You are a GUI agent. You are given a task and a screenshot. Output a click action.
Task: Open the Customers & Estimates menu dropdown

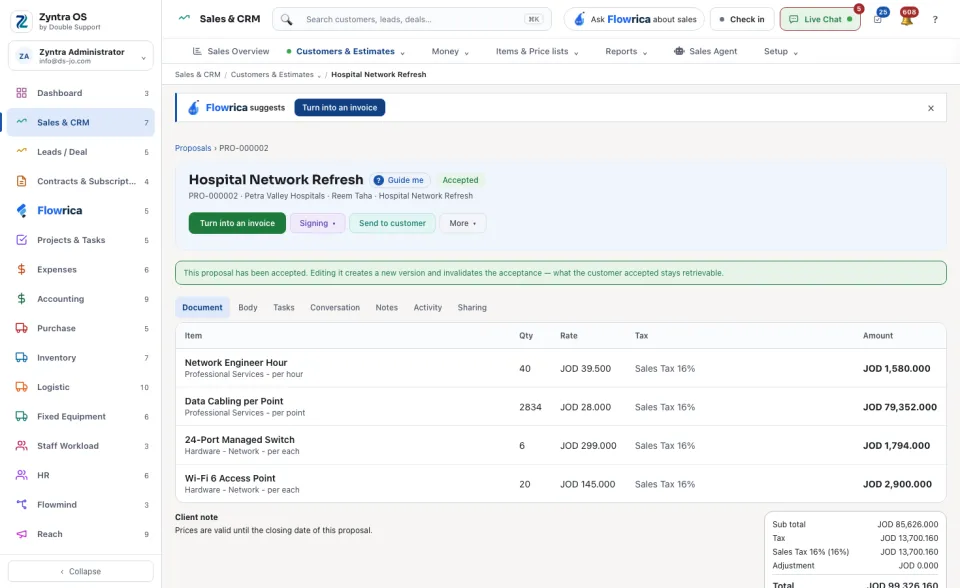[x=346, y=51]
